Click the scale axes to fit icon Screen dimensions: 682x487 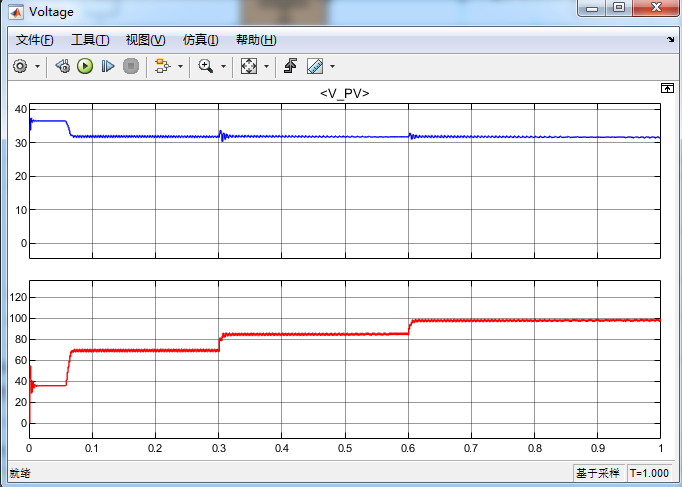[x=249, y=66]
